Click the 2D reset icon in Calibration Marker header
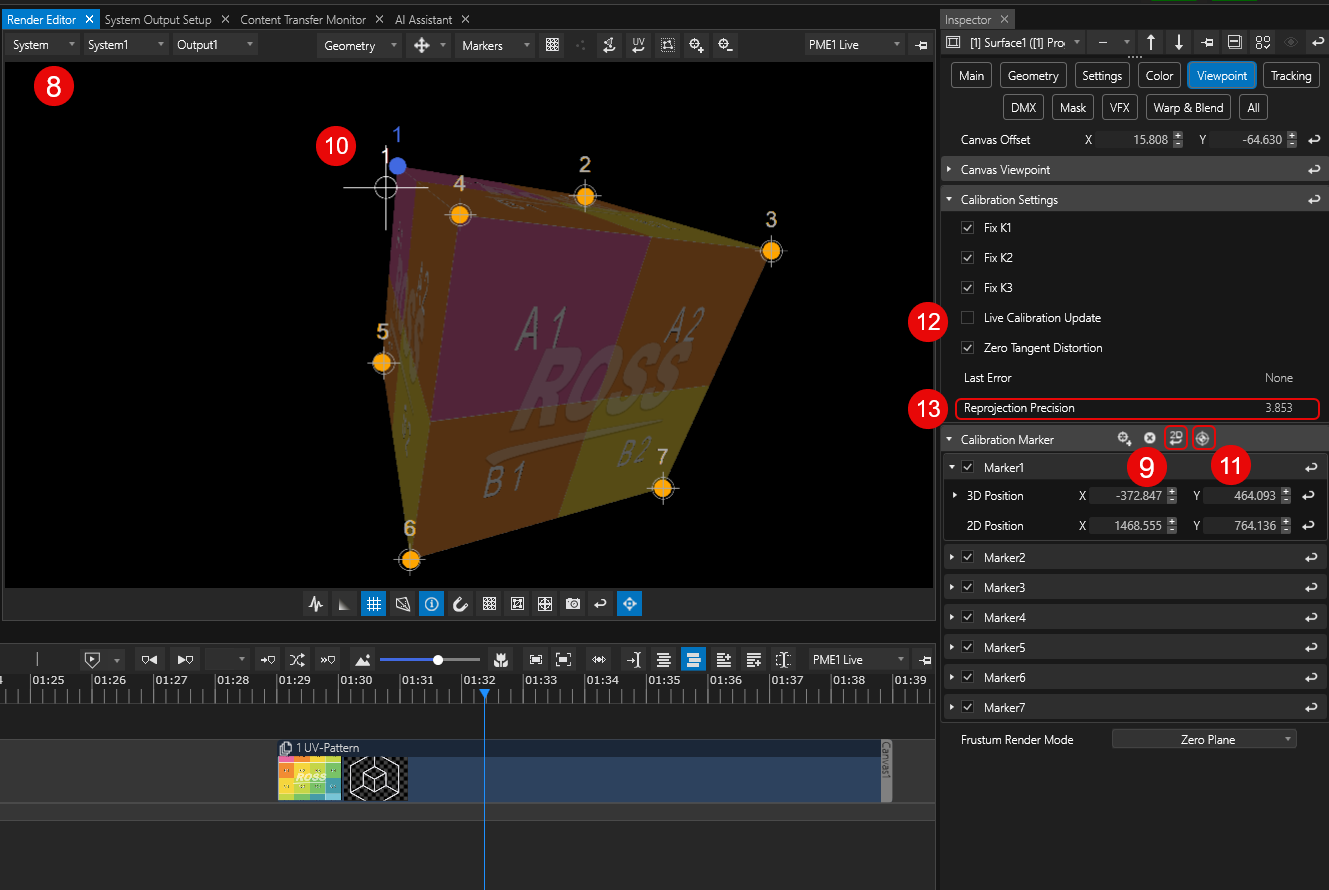This screenshot has height=890, width=1329. (1176, 438)
